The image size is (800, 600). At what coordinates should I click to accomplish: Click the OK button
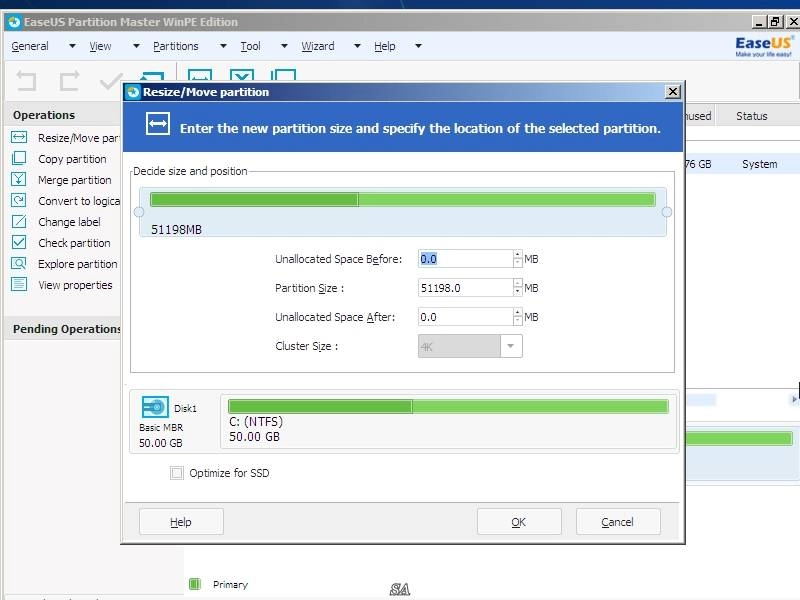519,521
